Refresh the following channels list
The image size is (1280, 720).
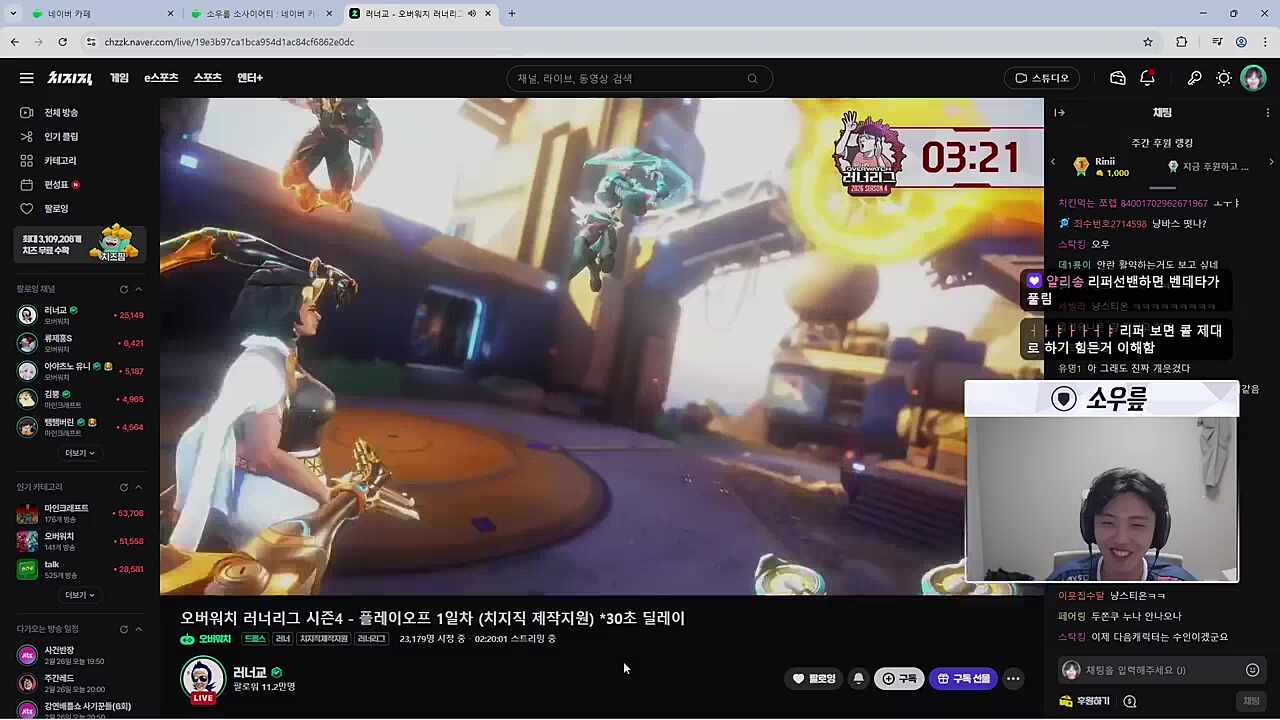coord(124,289)
